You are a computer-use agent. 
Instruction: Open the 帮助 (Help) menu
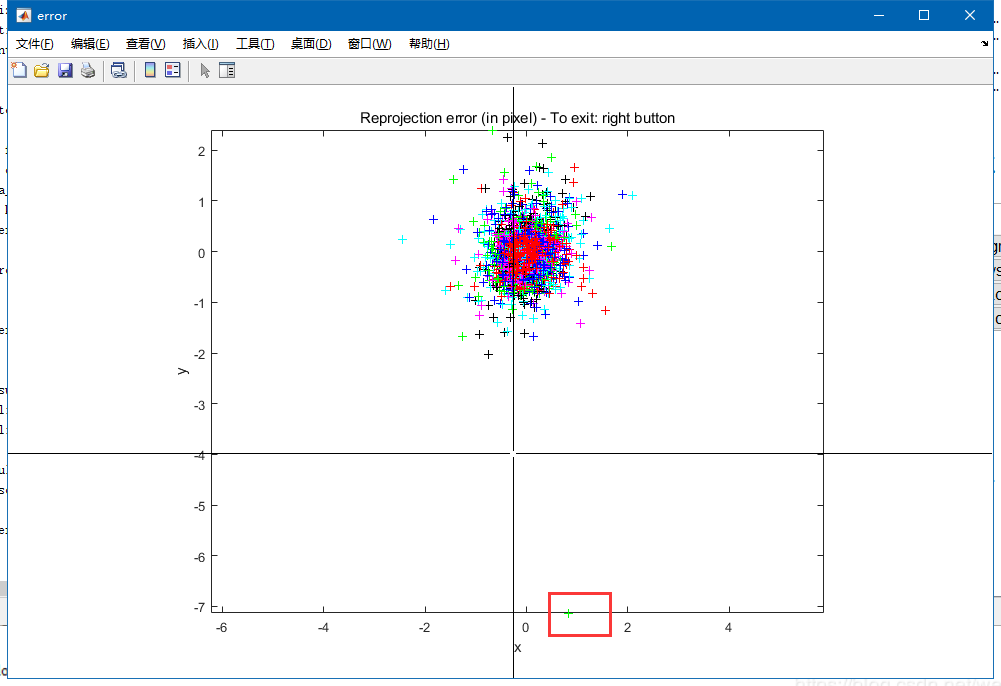(428, 43)
